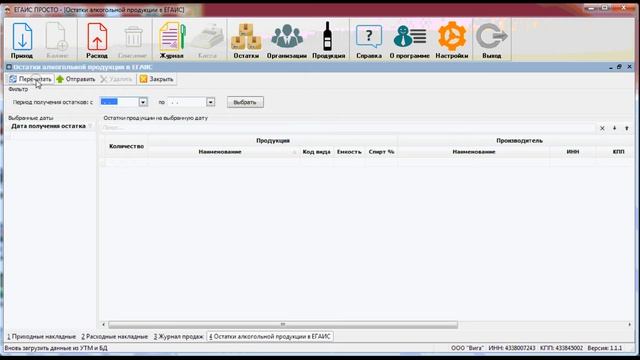Click the Спирт % column header

[x=381, y=152]
